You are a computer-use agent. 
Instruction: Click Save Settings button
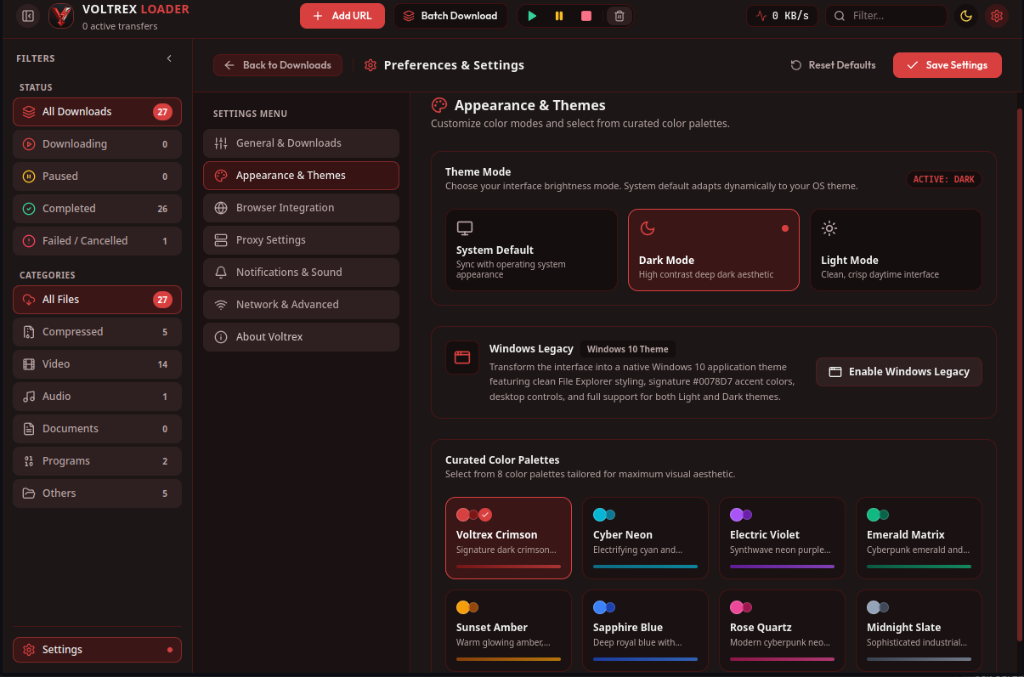[947, 65]
